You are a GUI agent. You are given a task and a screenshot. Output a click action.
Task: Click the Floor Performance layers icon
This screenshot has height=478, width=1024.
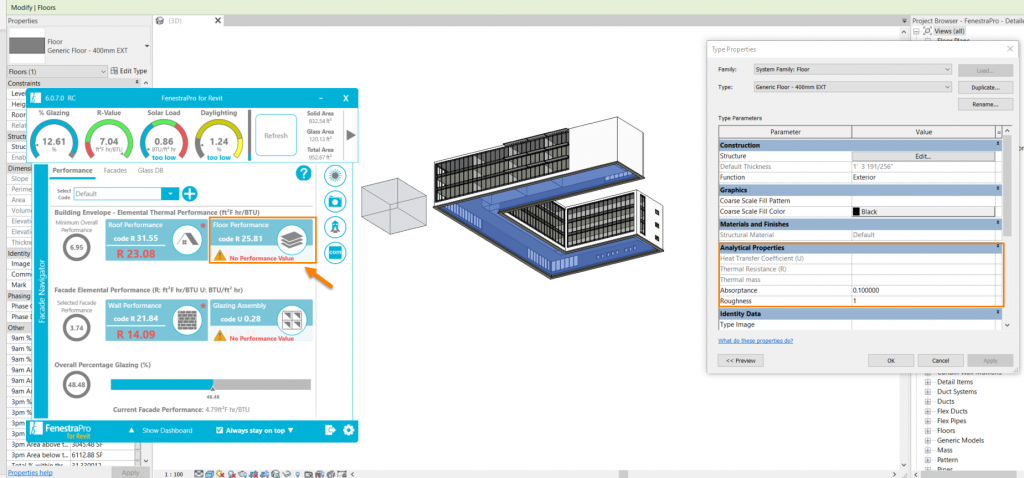pyautogui.click(x=291, y=240)
